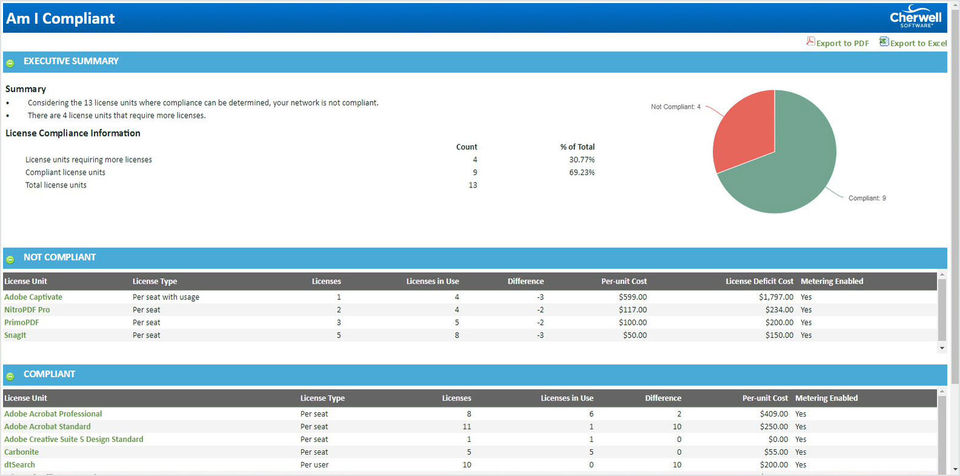Screen dimensions: 960x476
Task: Click the $599.00 per-unit cost cell
Action: pos(632,297)
